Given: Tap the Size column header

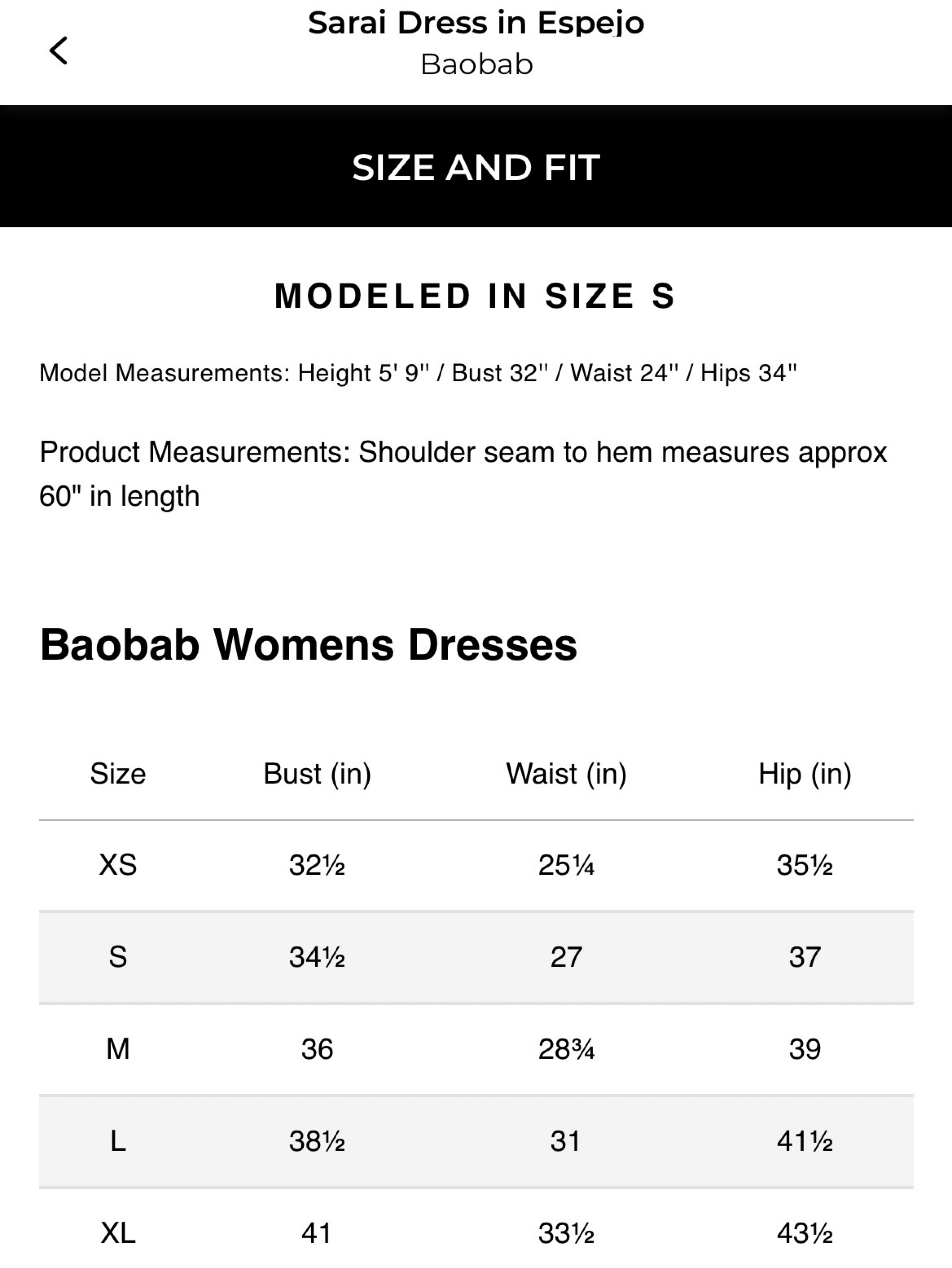Looking at the screenshot, I should point(118,774).
